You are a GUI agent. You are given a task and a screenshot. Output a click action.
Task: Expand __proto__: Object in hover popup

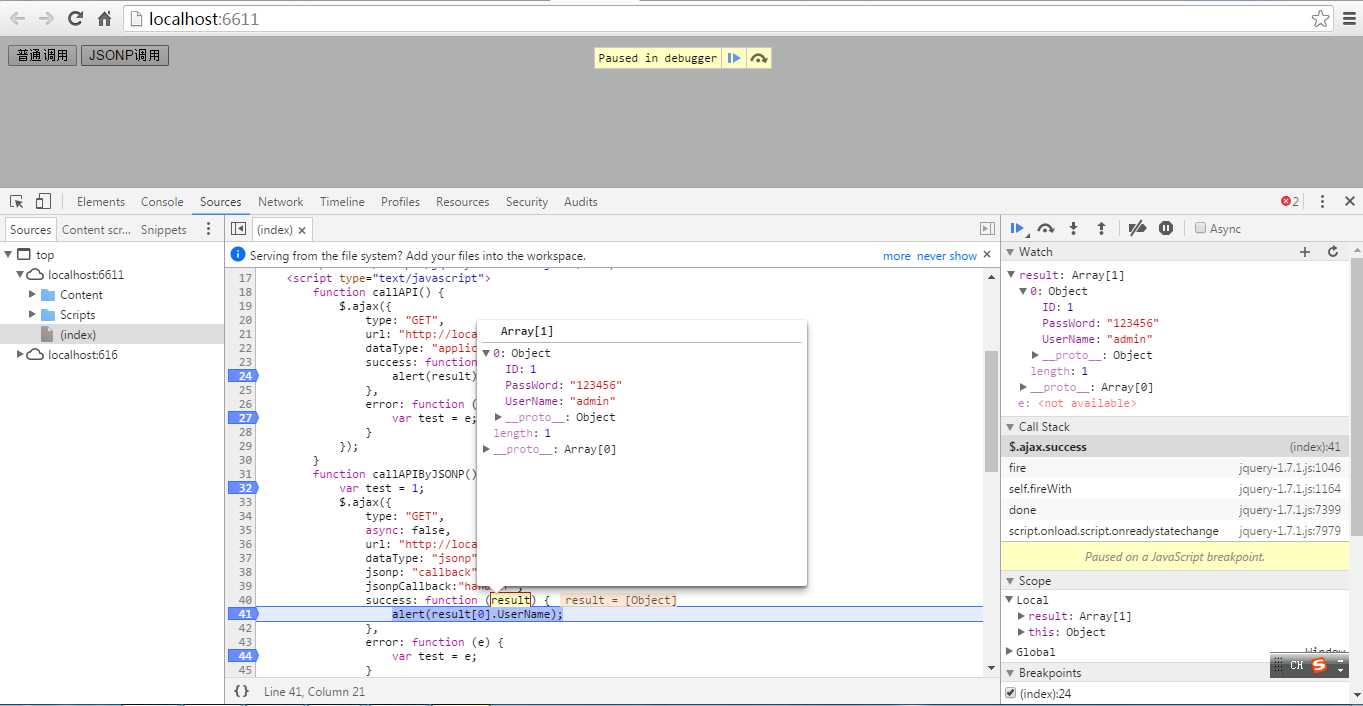[499, 417]
